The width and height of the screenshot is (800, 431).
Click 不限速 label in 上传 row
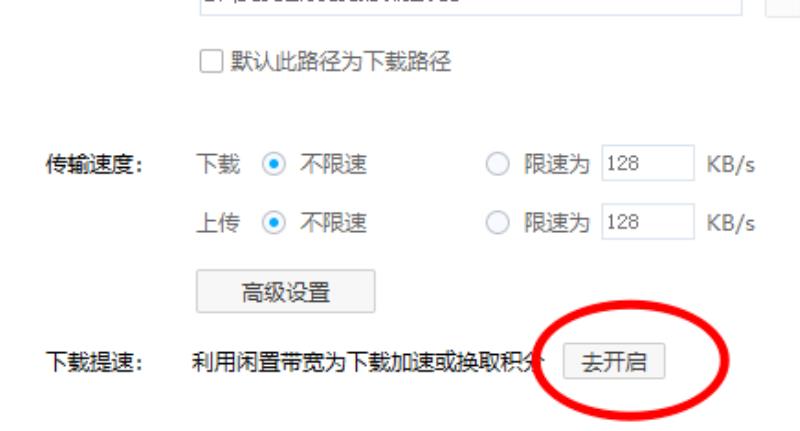[333, 223]
